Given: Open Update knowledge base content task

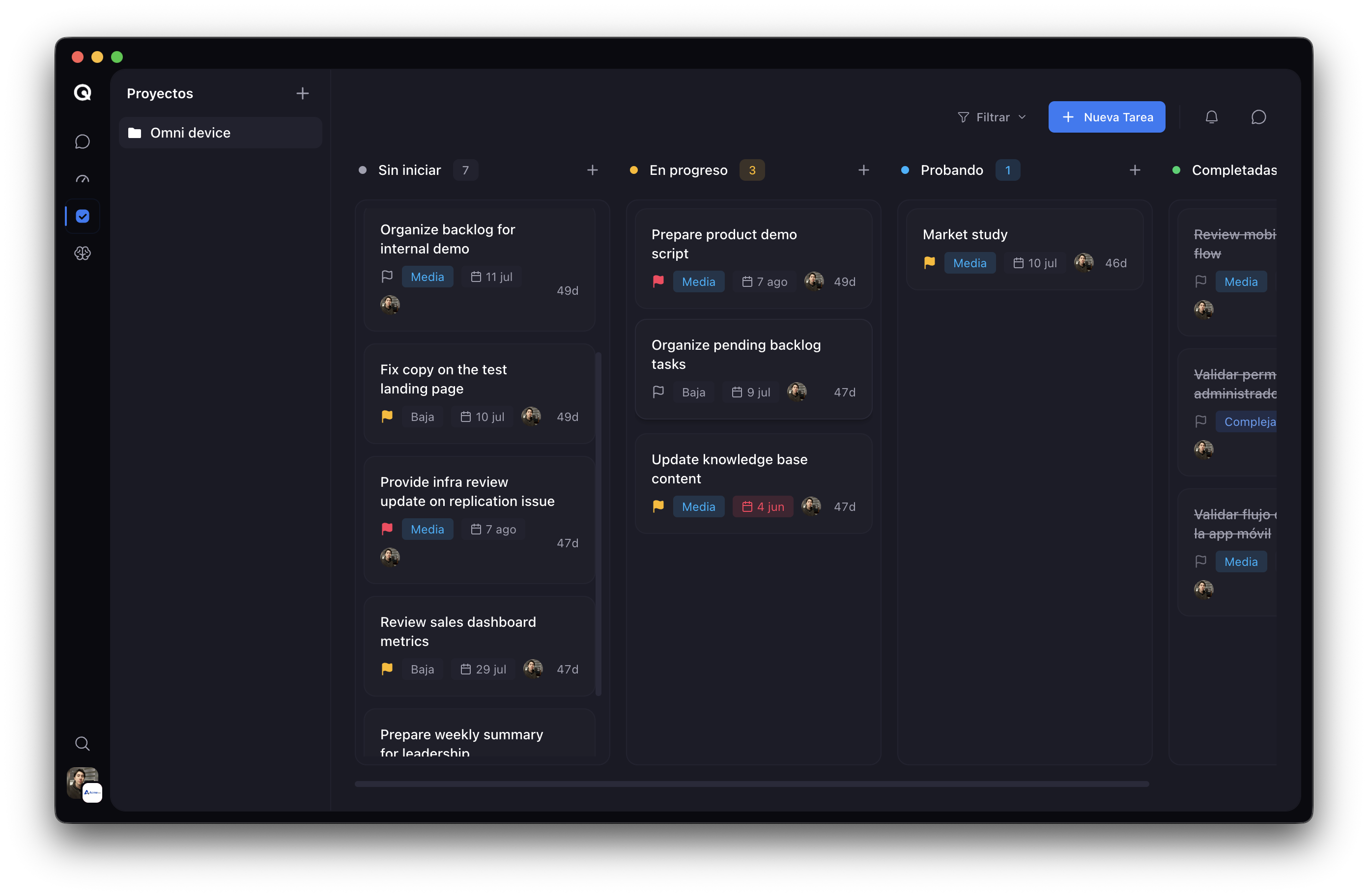Looking at the screenshot, I should (x=753, y=483).
